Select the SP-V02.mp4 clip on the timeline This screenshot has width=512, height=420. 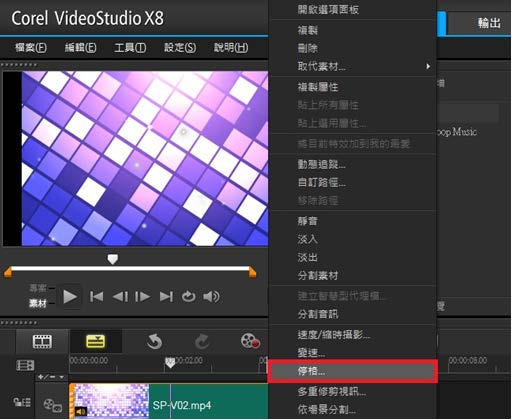point(169,401)
